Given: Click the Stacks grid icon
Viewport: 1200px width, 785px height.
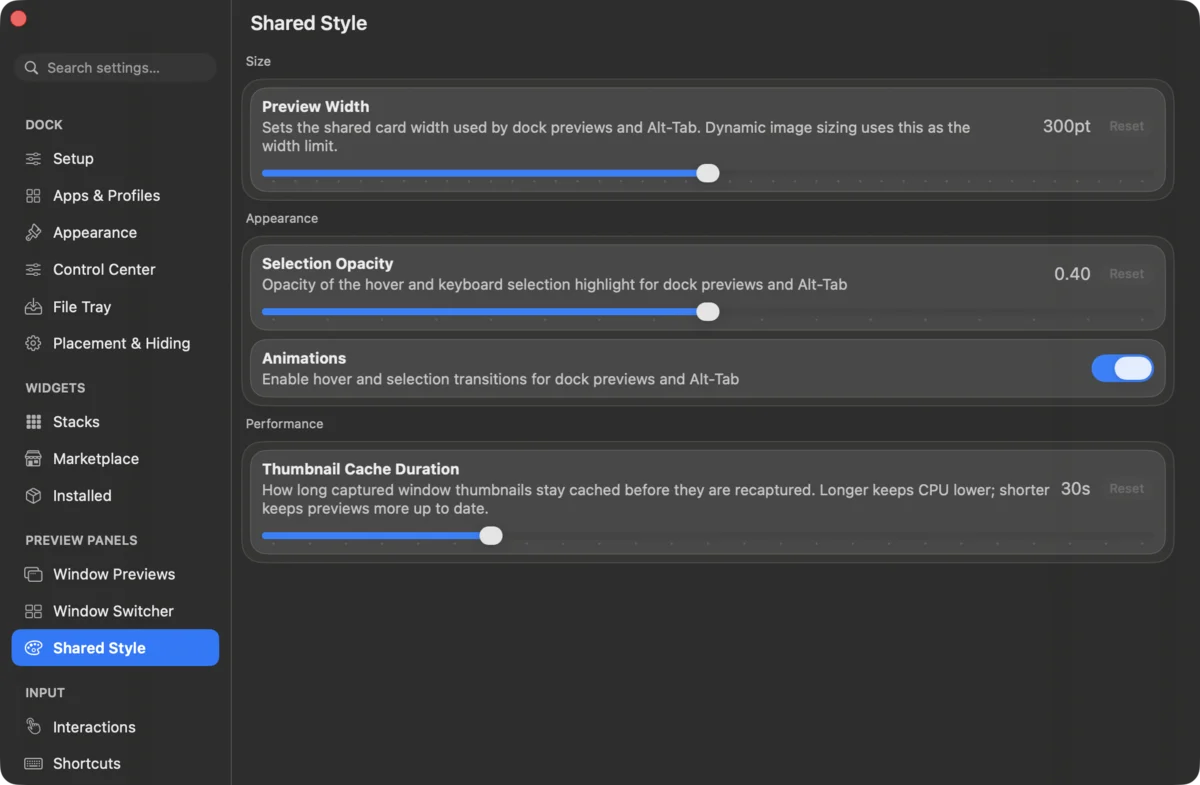Looking at the screenshot, I should (33, 422).
